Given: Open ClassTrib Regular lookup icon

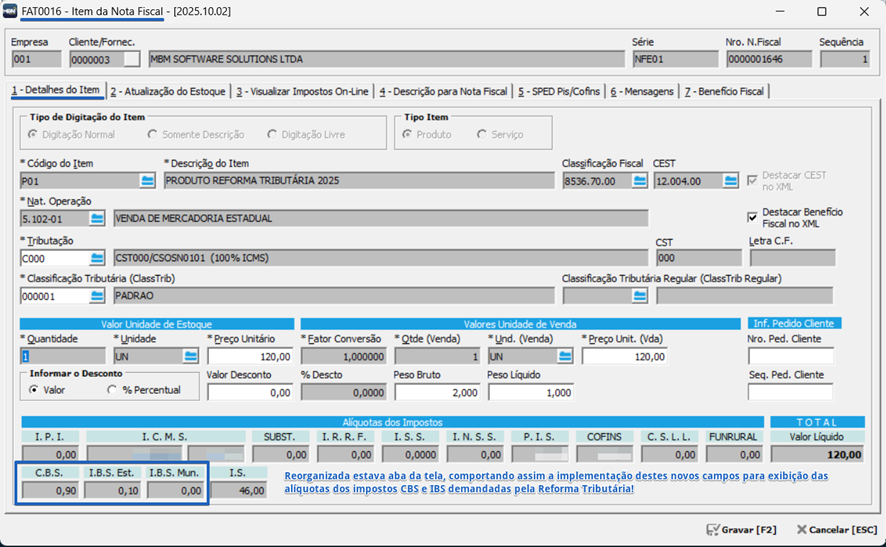Looking at the screenshot, I should [640, 296].
